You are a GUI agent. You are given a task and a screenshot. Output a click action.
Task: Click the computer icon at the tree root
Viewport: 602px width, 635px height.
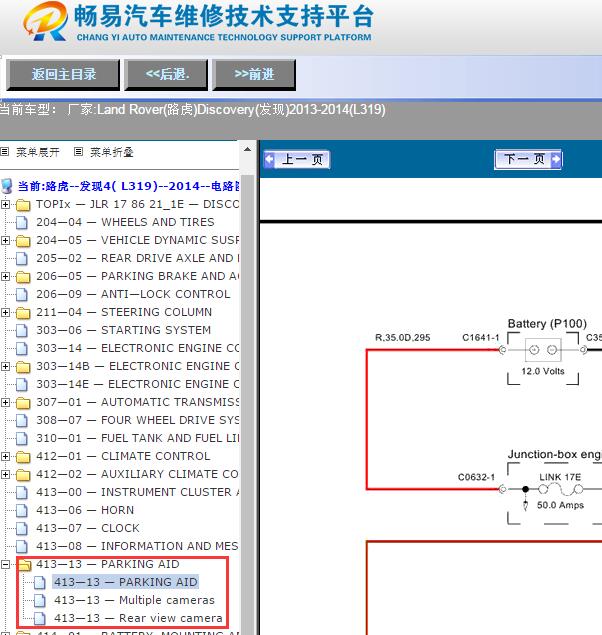6,186
